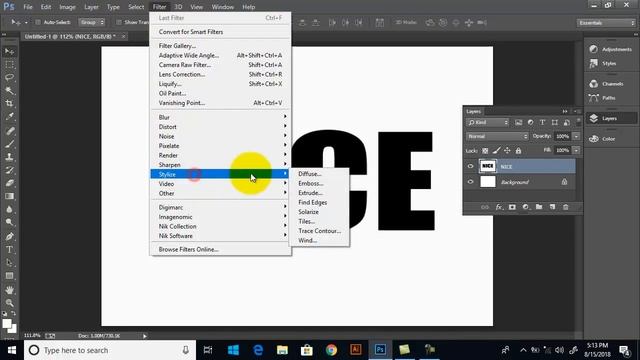
Task: Open the Fill slider dropdown arrow
Action: 576,151
